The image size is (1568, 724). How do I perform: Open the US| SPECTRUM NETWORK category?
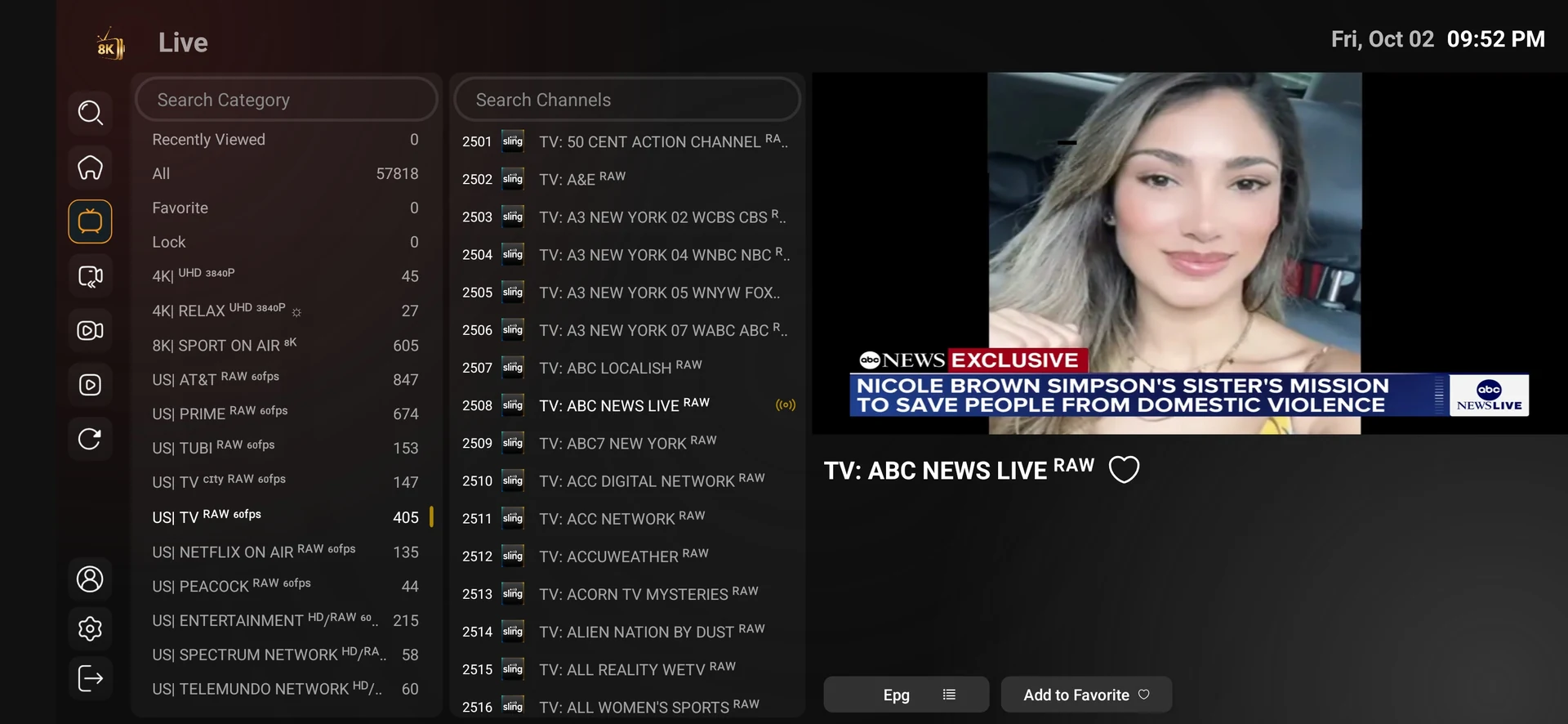(x=286, y=655)
